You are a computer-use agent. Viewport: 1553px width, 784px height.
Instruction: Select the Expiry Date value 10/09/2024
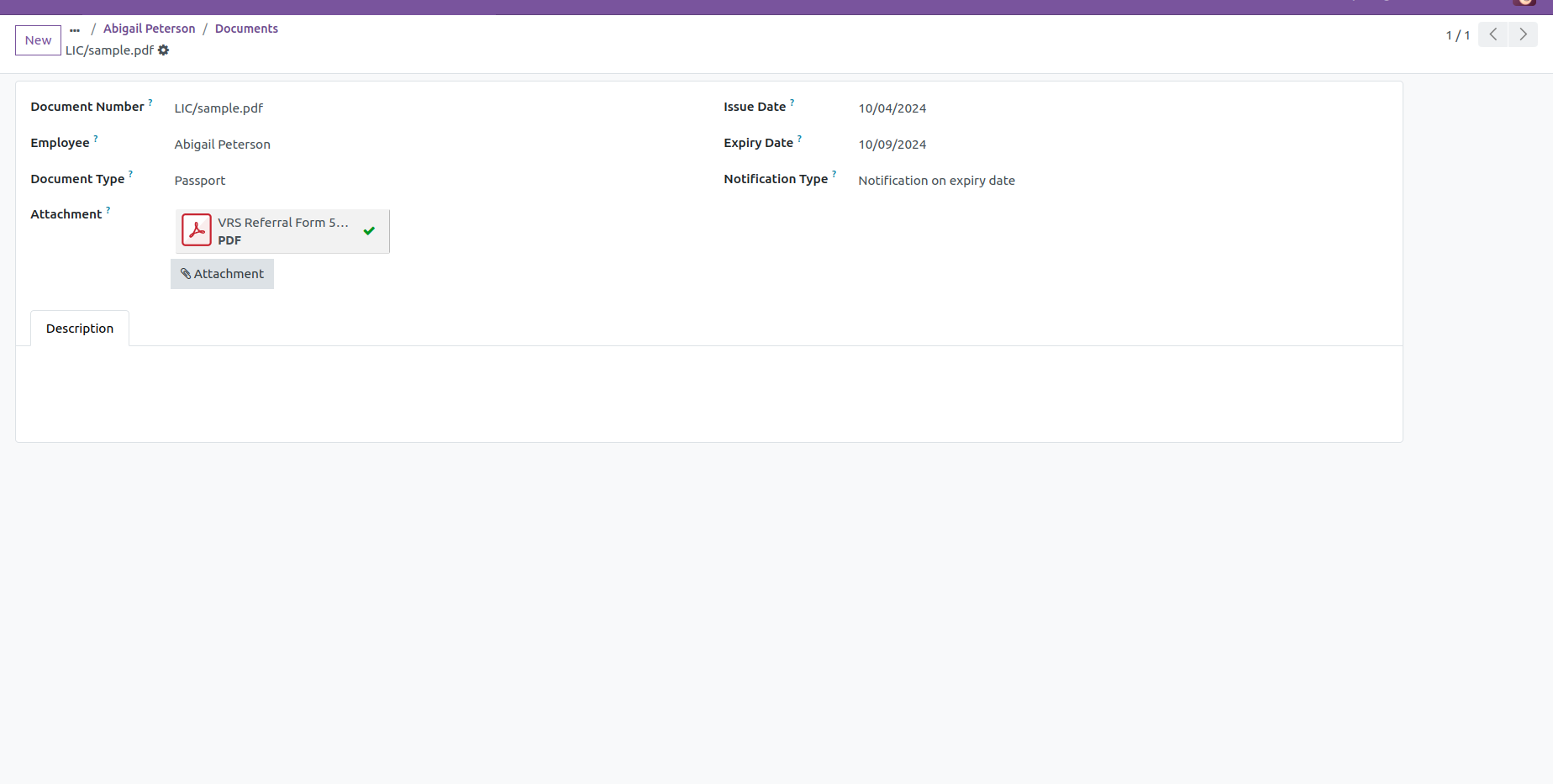pos(892,145)
